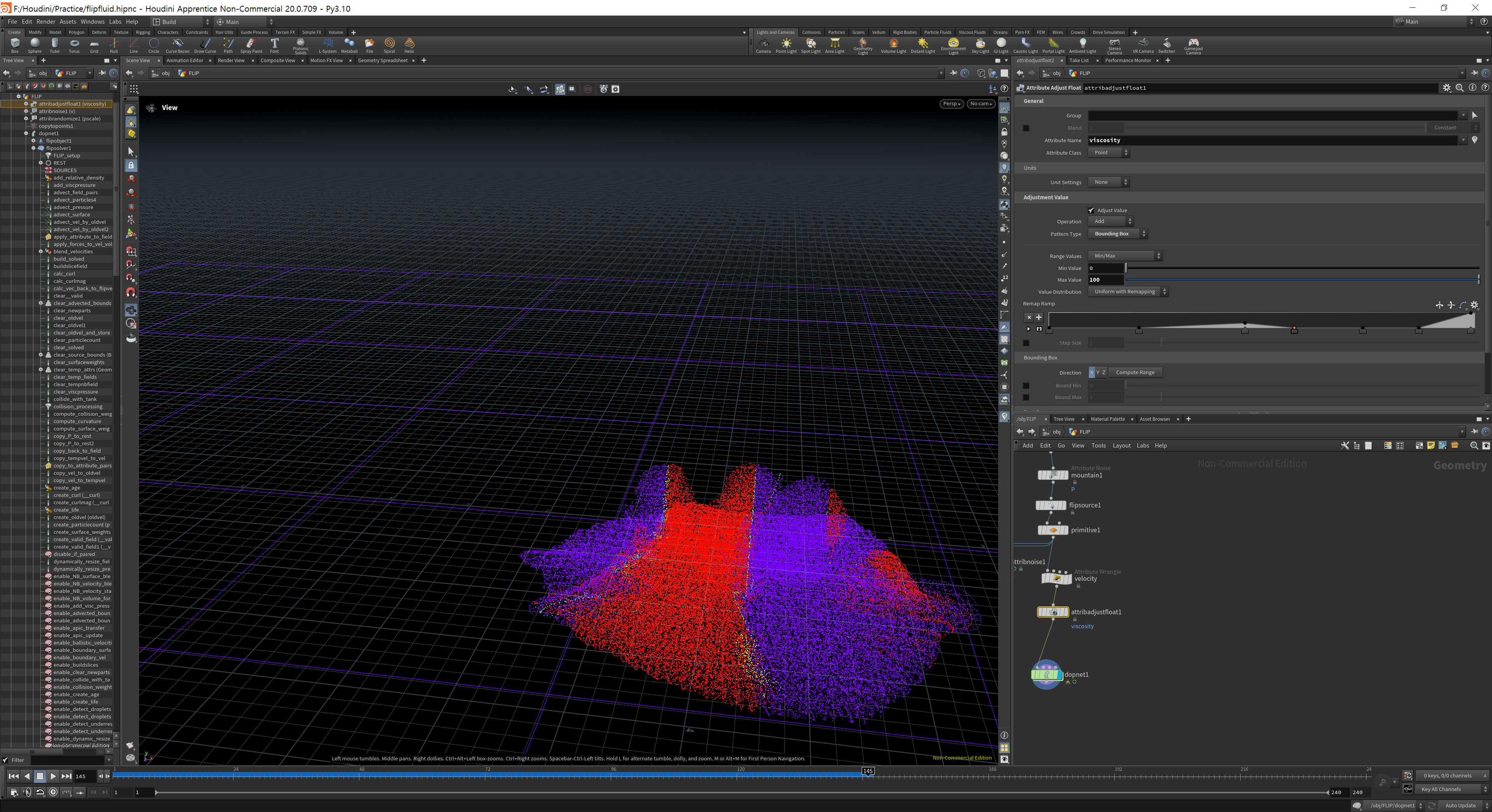Enable the Step Size checkbox
Image resolution: width=1492 pixels, height=812 pixels.
click(x=1026, y=343)
